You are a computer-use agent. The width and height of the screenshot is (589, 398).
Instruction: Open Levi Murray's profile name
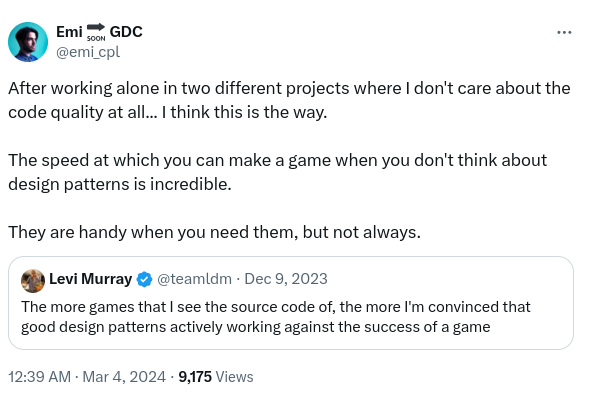pyautogui.click(x=91, y=279)
